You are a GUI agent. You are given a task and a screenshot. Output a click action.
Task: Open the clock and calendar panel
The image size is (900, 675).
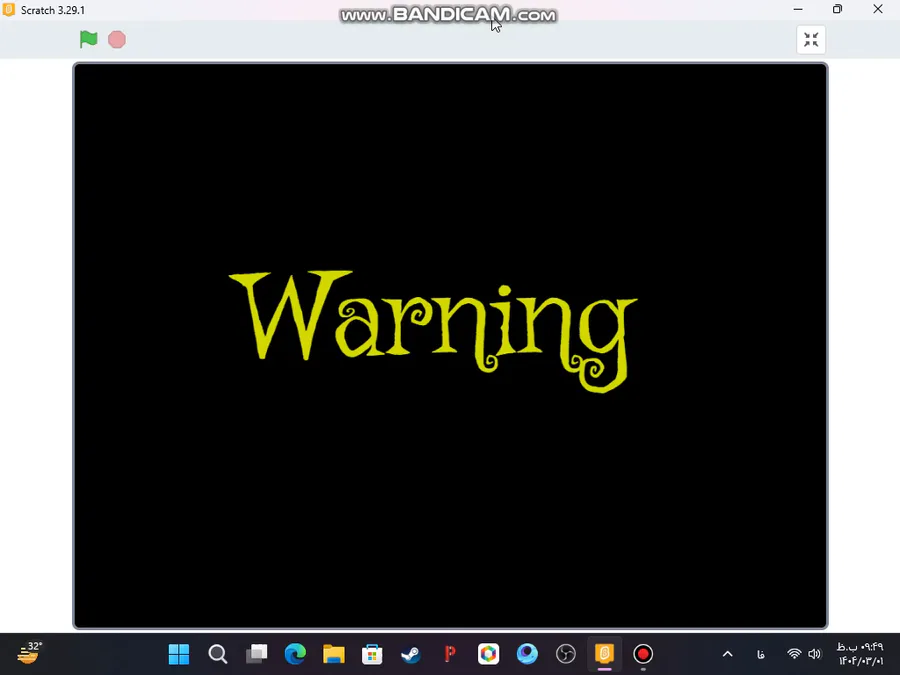click(860, 654)
